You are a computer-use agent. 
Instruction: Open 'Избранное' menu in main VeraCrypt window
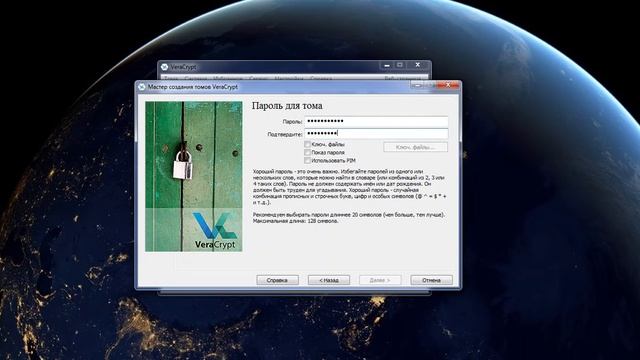(x=228, y=78)
